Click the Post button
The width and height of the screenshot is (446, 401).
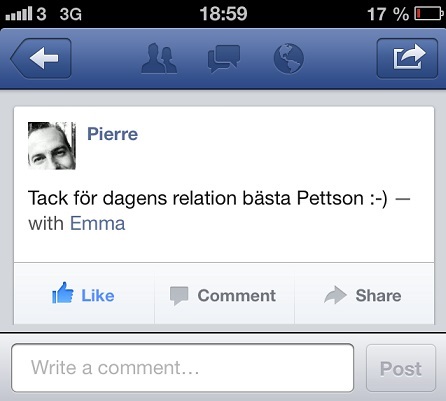(401, 368)
